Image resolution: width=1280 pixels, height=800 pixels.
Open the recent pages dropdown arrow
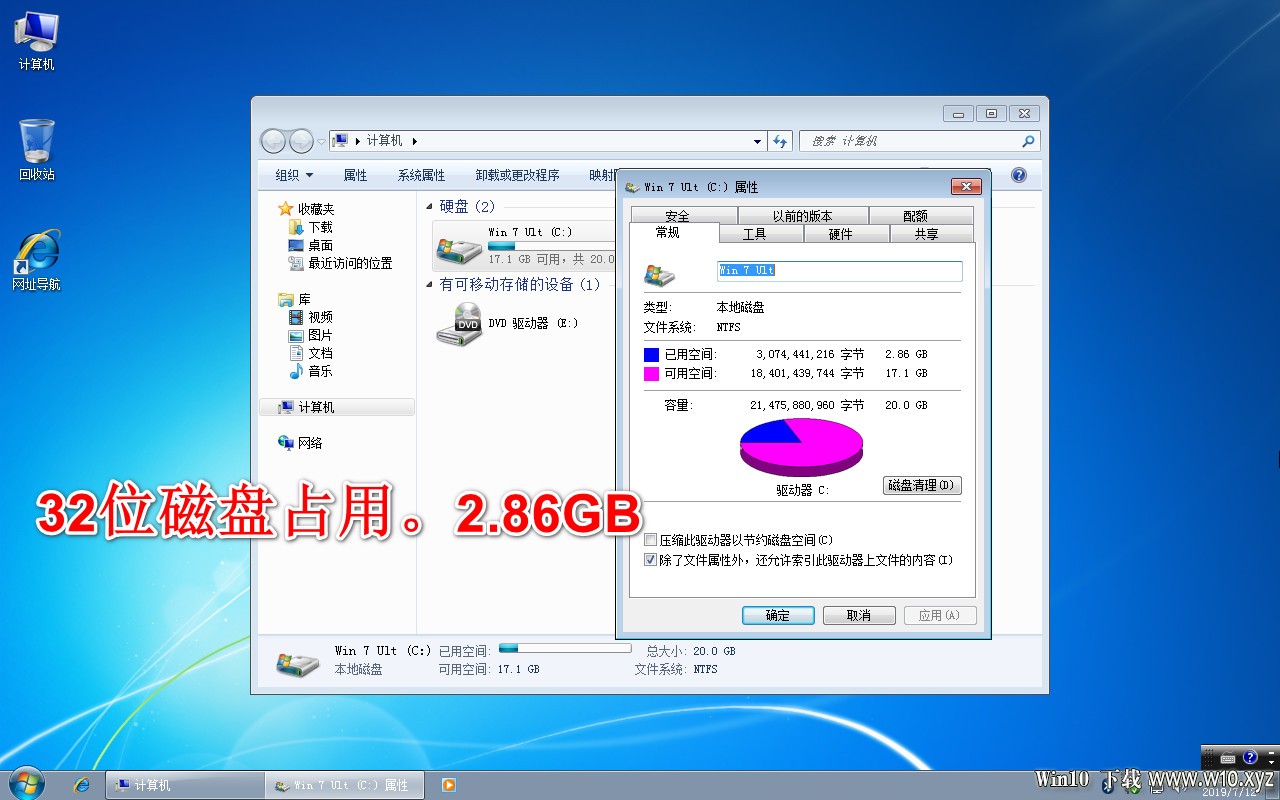pos(321,142)
